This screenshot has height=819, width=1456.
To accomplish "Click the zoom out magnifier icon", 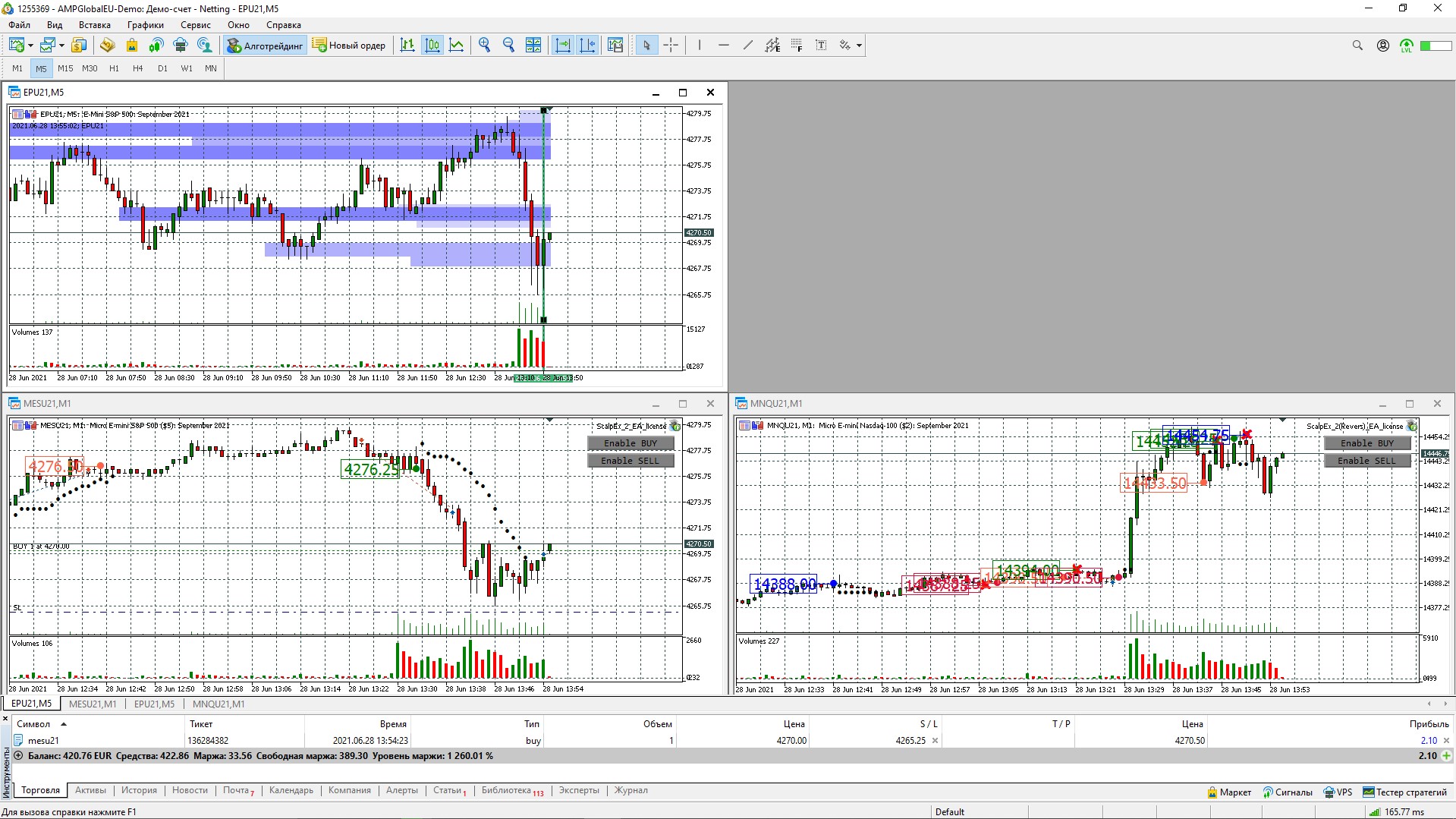I will [x=509, y=46].
